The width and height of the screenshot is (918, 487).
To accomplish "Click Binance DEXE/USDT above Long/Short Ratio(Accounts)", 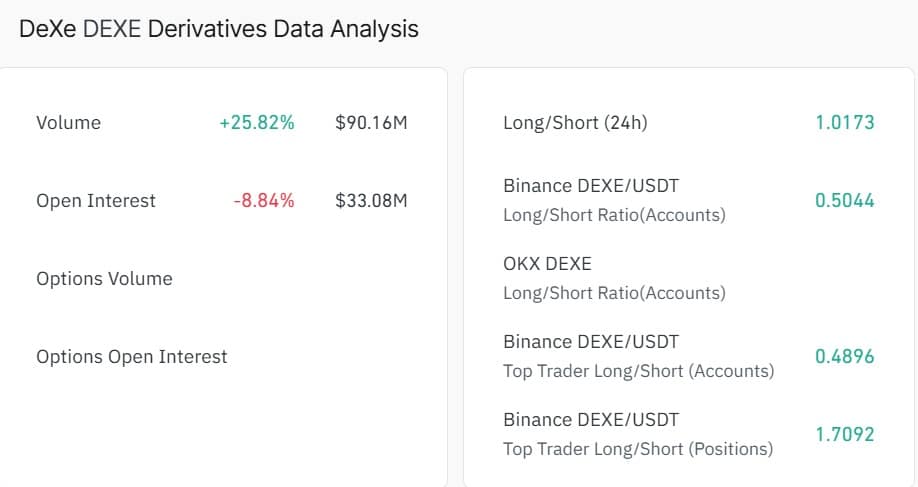I will coord(591,186).
